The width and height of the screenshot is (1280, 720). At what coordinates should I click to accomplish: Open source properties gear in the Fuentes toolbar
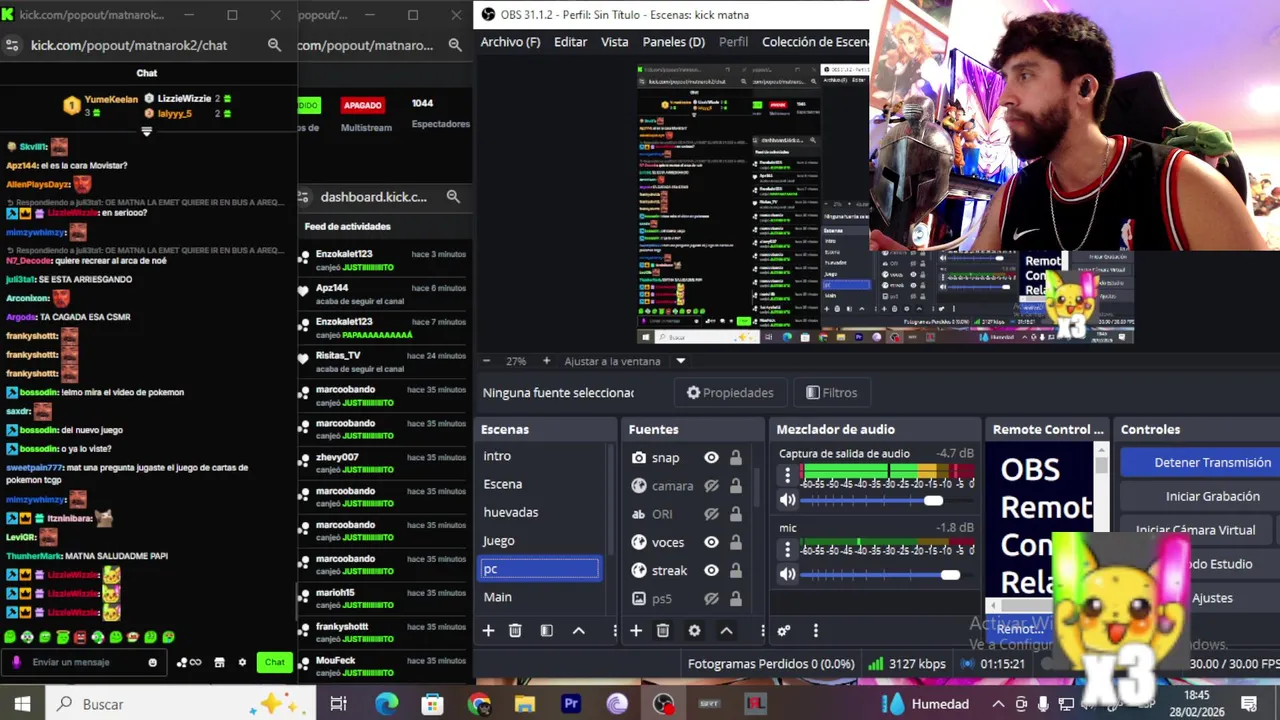pyautogui.click(x=694, y=631)
